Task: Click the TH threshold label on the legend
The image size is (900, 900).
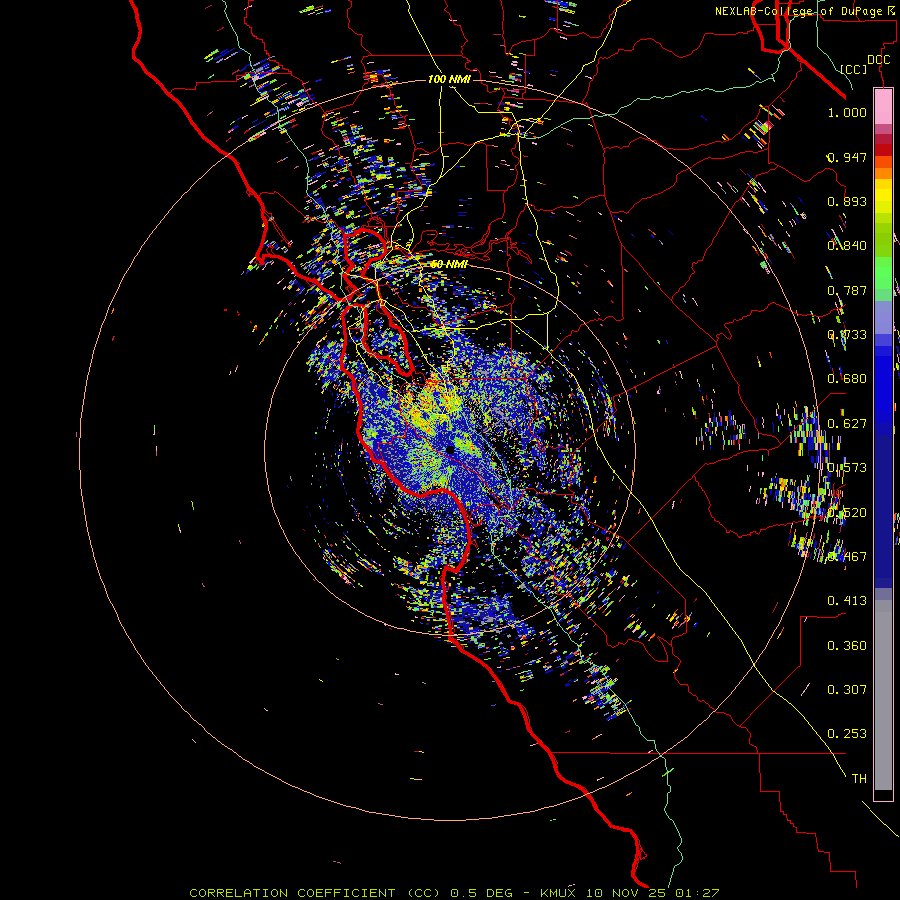Action: pos(859,779)
